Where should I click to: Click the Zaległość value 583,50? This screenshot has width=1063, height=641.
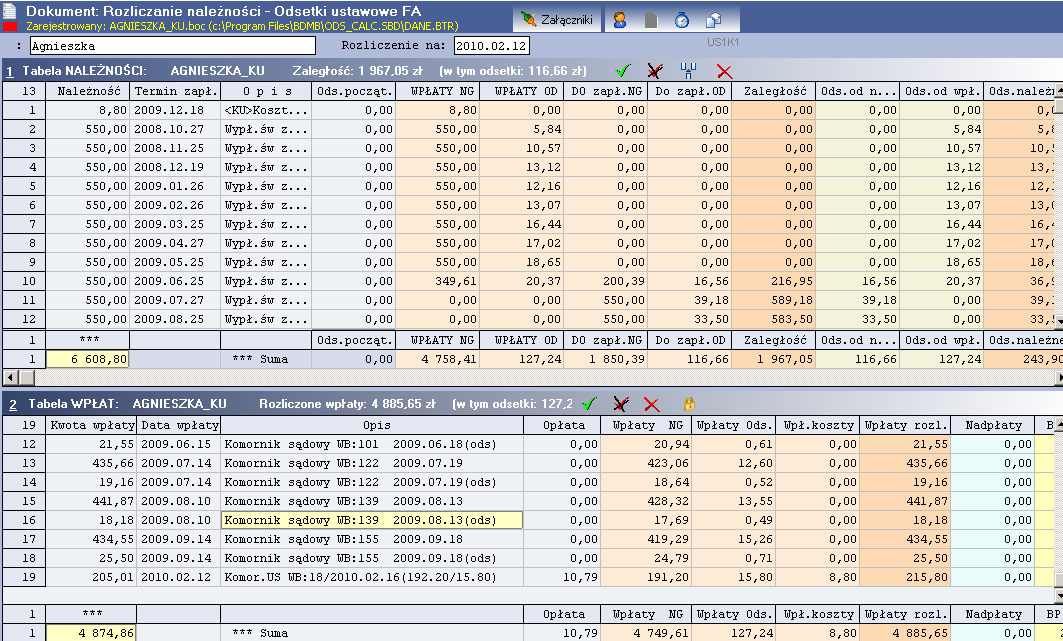(774, 318)
